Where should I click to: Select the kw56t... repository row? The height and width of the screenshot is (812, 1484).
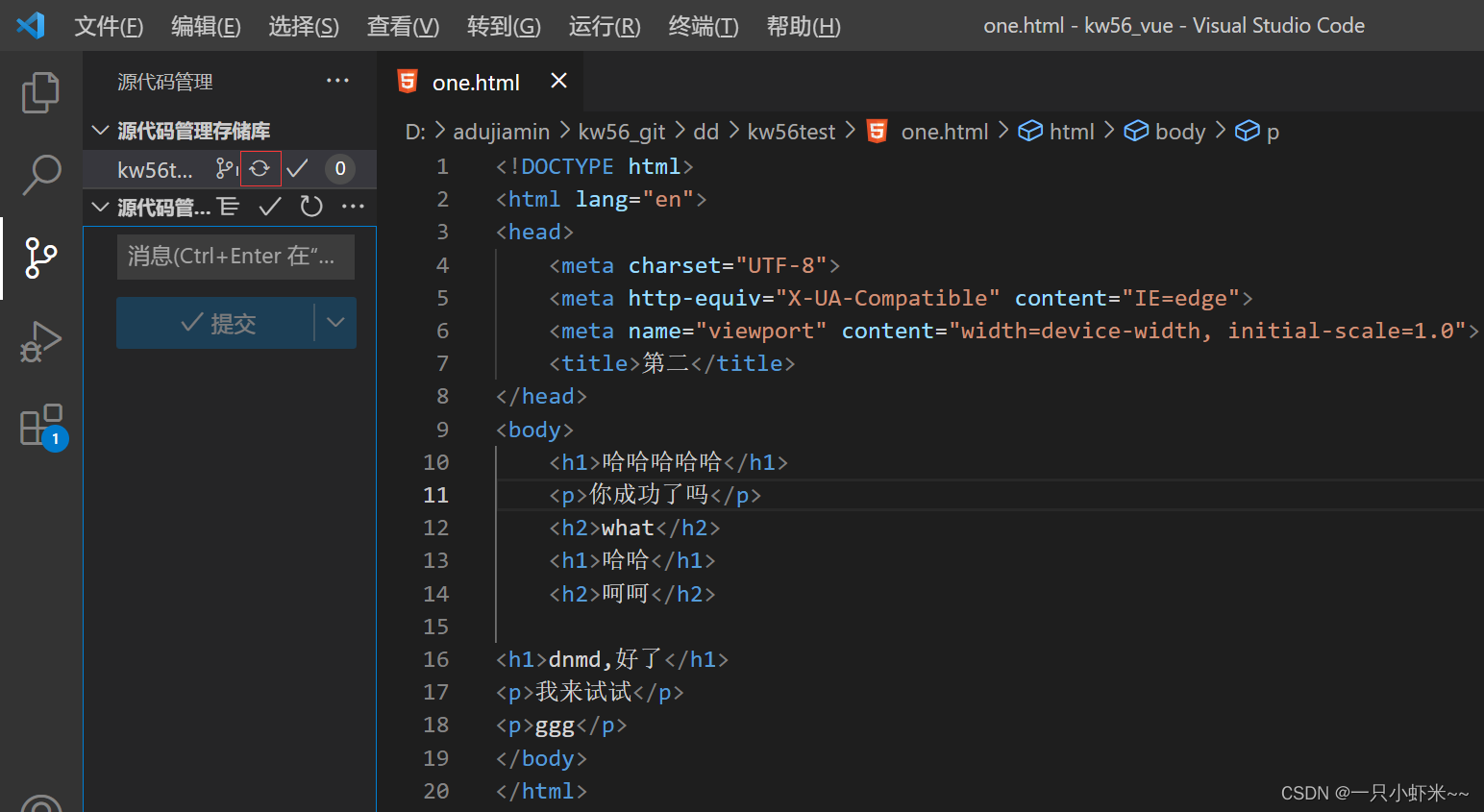(x=230, y=169)
